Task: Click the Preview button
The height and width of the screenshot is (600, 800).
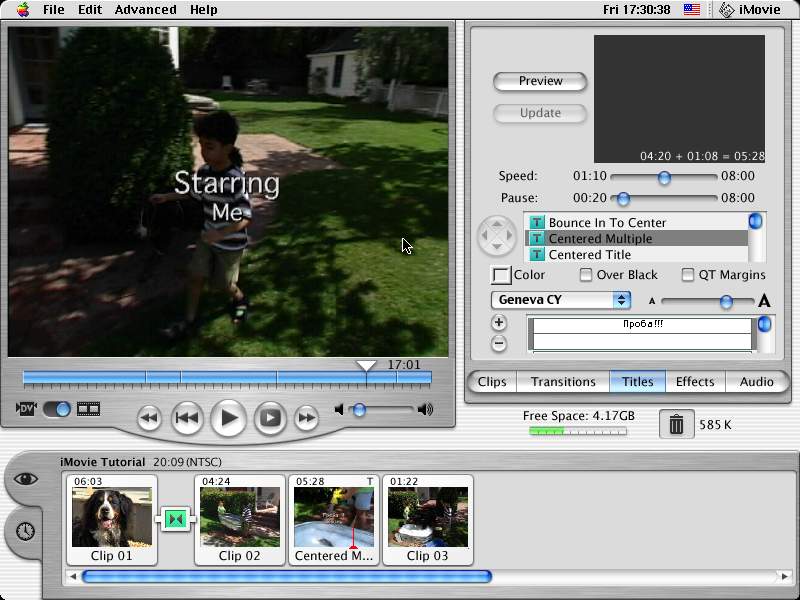Action: coord(540,81)
